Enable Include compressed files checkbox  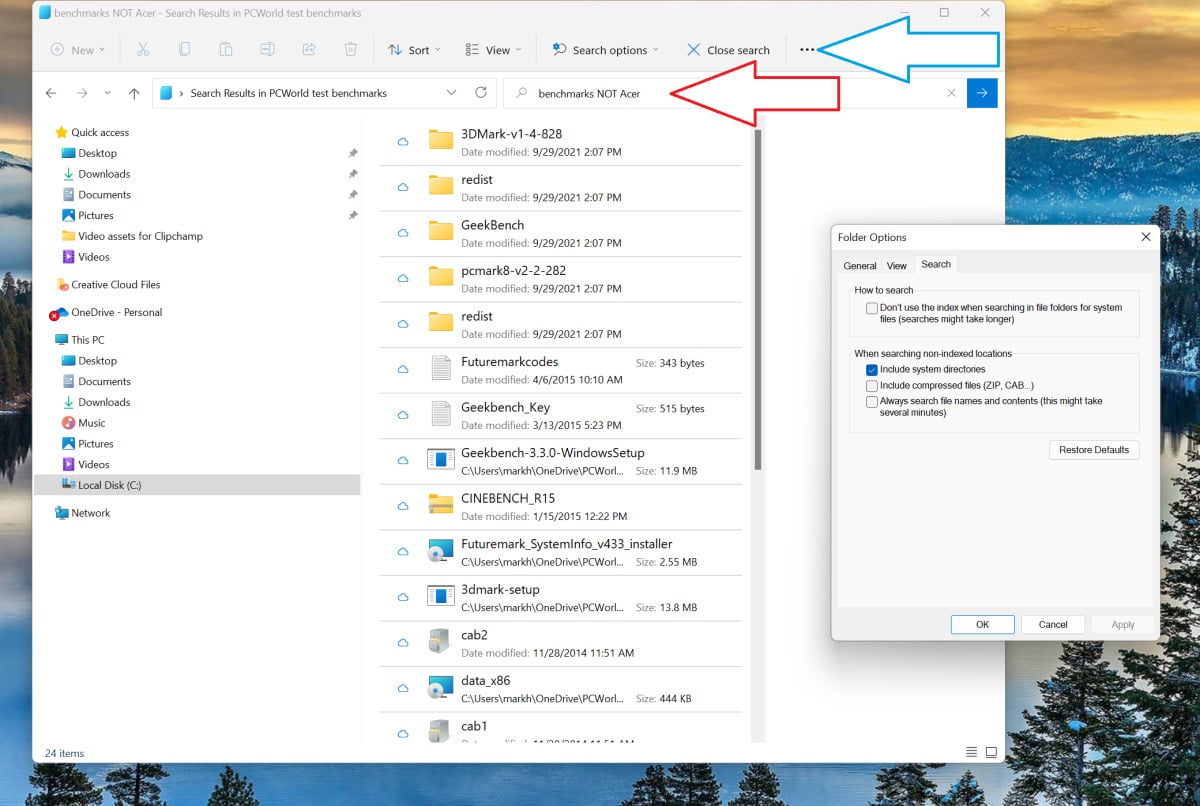point(872,386)
